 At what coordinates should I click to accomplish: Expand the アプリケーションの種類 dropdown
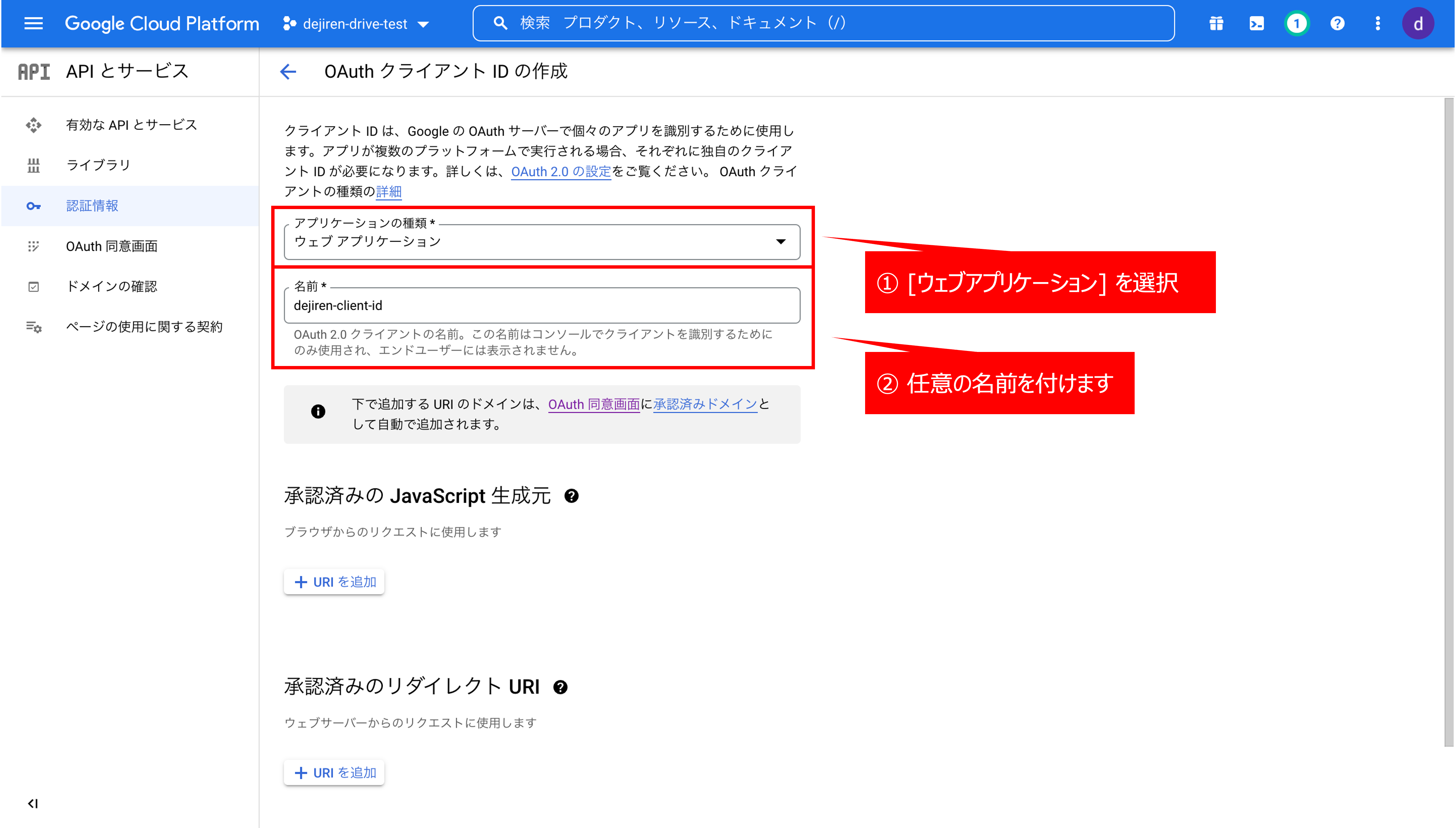[542, 242]
